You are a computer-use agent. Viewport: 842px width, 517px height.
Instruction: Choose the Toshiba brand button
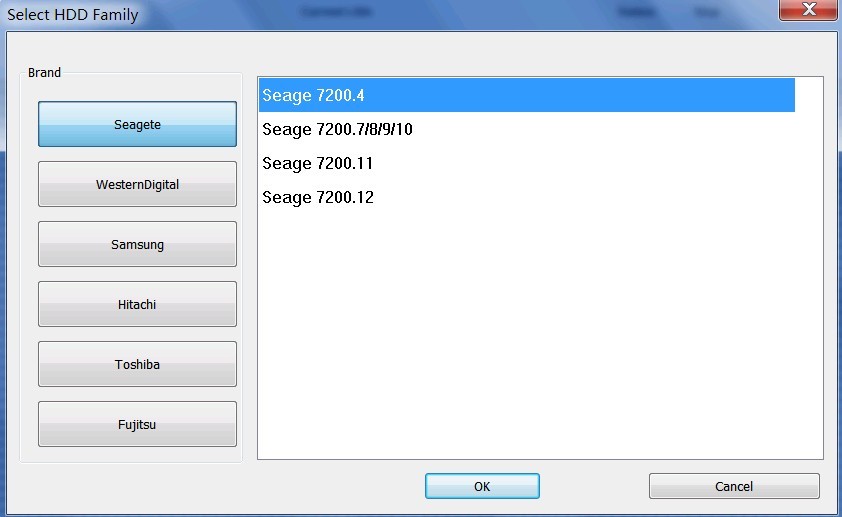point(137,365)
